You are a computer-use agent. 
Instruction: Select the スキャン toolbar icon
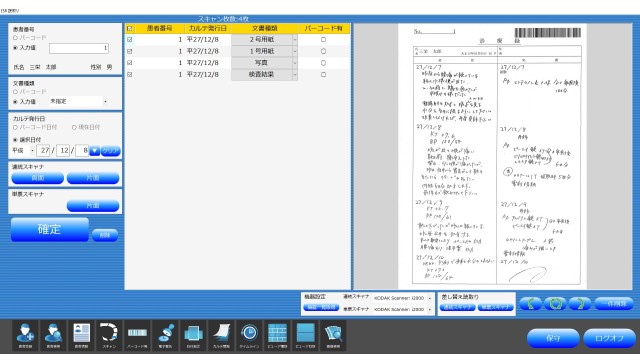[109, 336]
